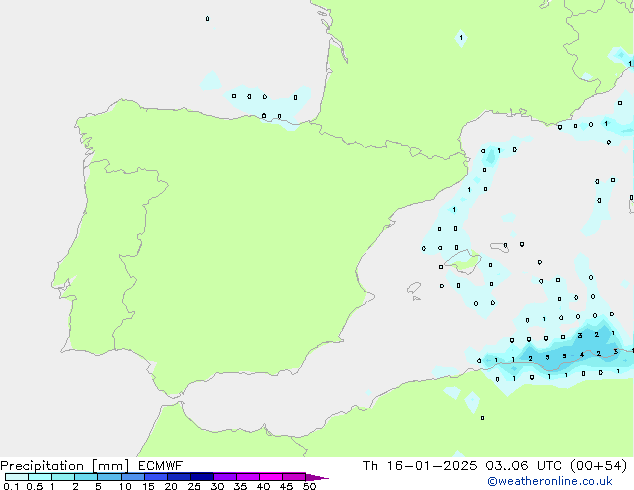Click the isolated value 1 marker over France
634x490 pixels.
[x=461, y=38]
